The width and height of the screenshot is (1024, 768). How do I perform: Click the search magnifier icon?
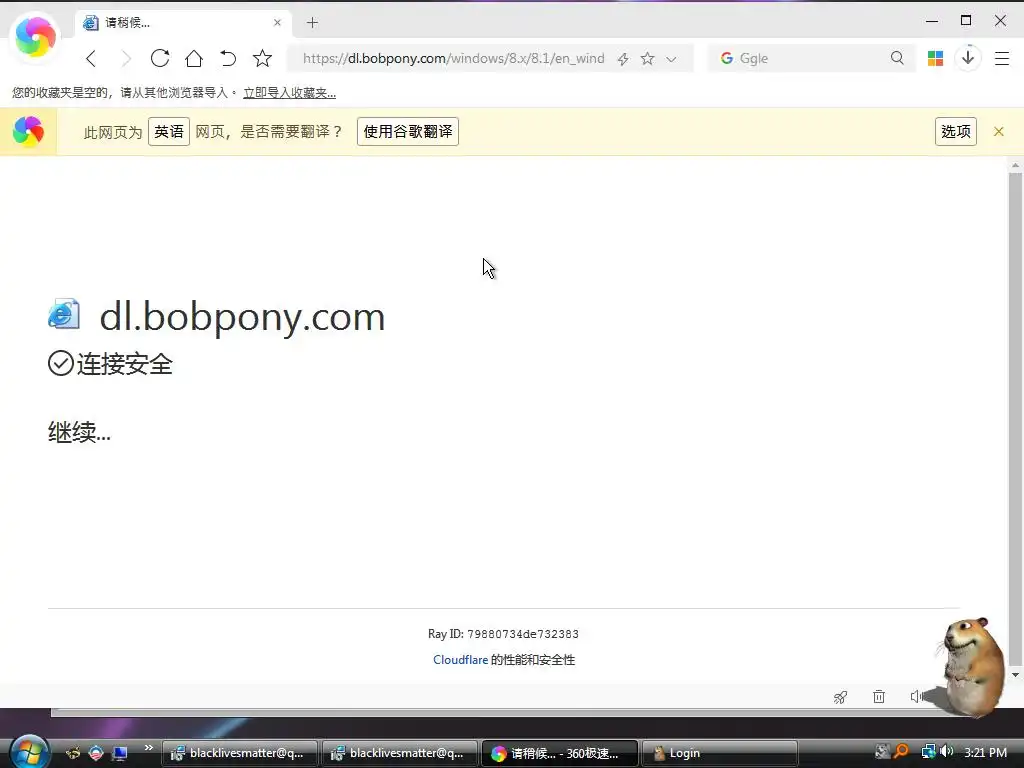click(x=897, y=58)
